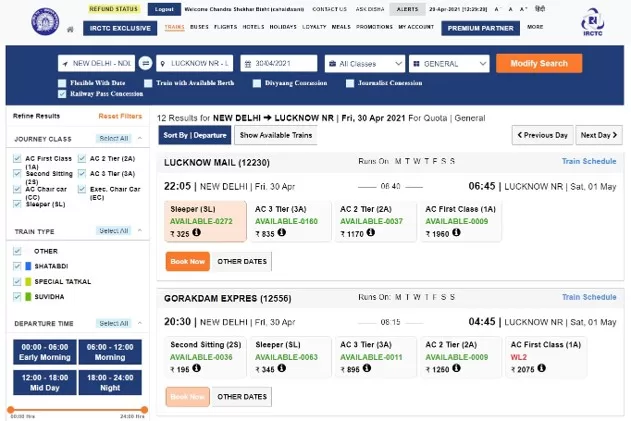Increase font size with A+
Image resolution: width=631 pixels, height=421 pixels.
point(523,9)
